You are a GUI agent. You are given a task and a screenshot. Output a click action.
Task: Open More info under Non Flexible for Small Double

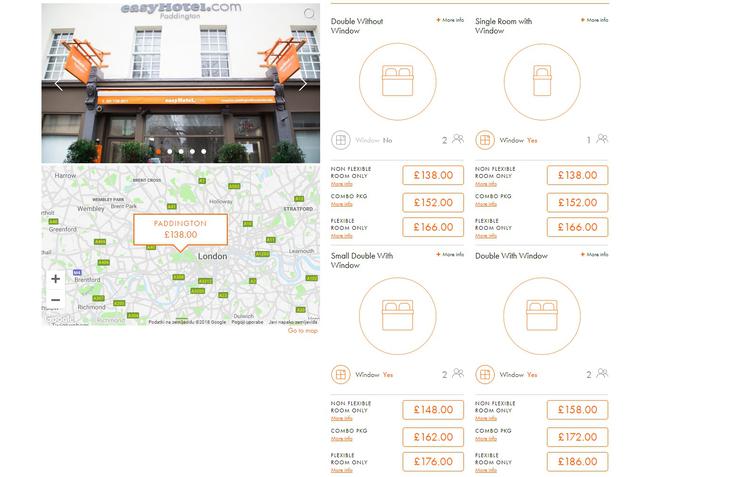(341, 418)
